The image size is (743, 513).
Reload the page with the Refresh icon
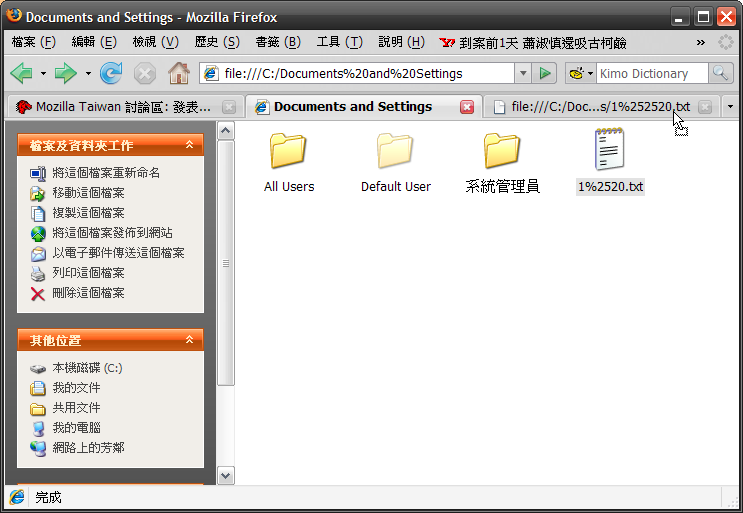point(111,73)
